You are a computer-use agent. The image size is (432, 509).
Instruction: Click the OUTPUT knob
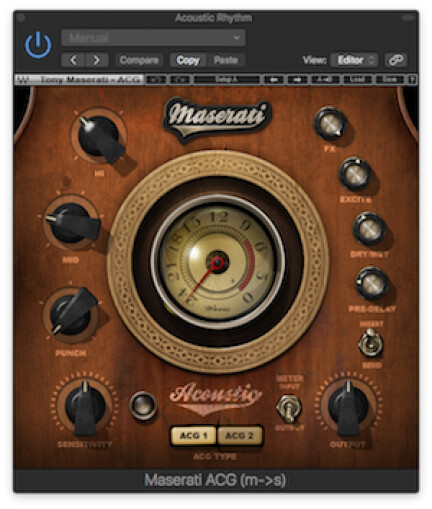pos(348,406)
